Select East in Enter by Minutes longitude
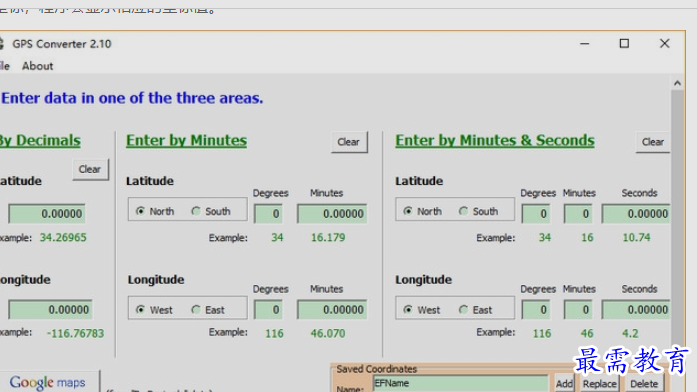Viewport: 697px width, 392px height. [208, 310]
